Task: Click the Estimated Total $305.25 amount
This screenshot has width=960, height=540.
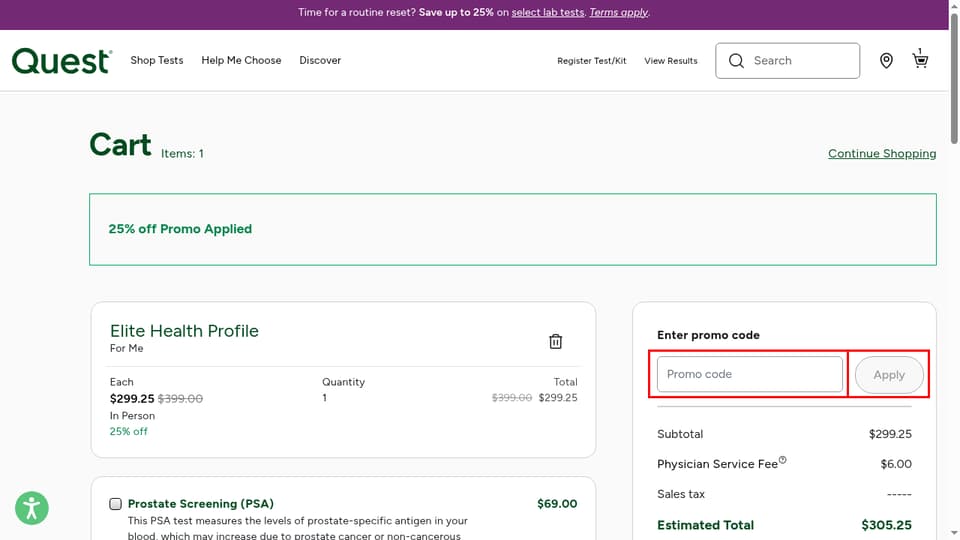Action: [886, 525]
